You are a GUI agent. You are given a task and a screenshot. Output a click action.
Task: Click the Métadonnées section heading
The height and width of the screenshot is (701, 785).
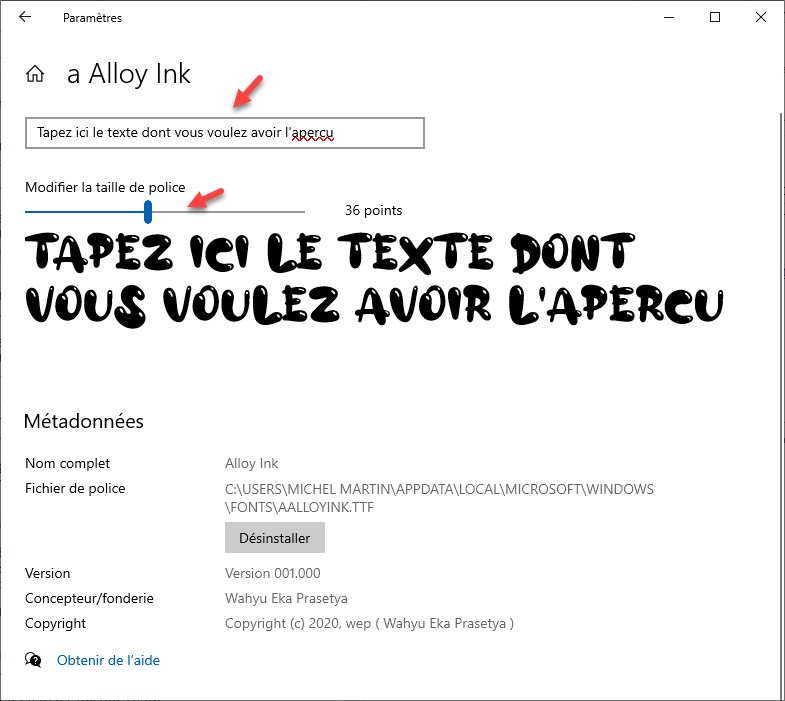[84, 421]
